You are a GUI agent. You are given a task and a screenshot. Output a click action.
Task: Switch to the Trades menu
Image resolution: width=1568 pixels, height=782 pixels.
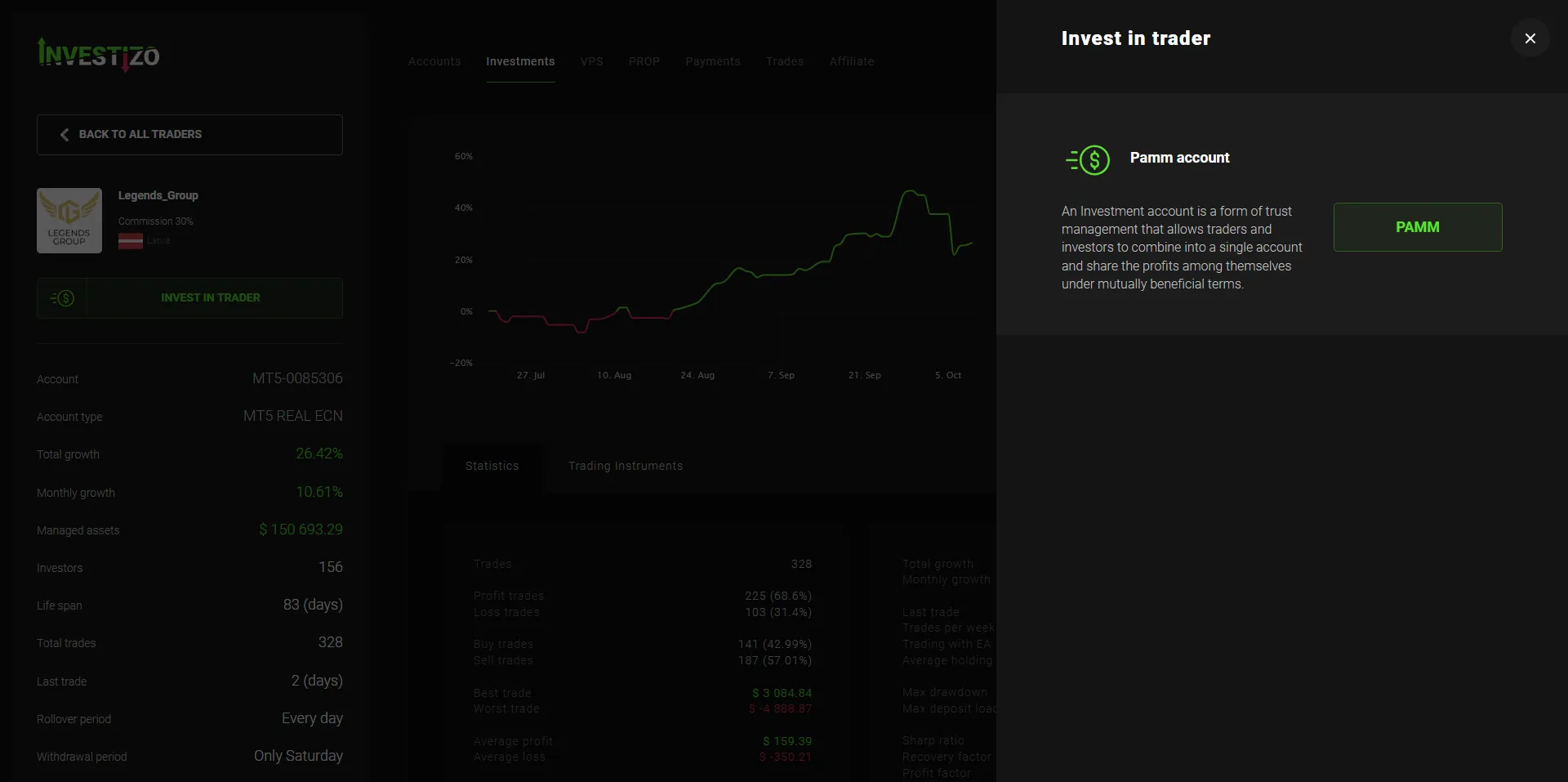785,61
